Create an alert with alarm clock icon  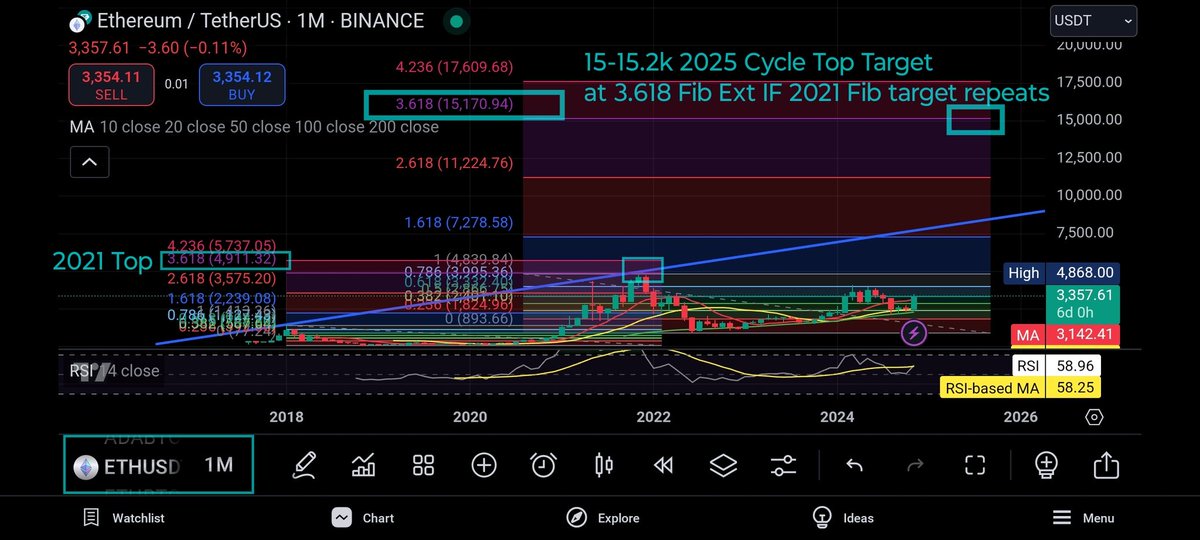click(544, 465)
